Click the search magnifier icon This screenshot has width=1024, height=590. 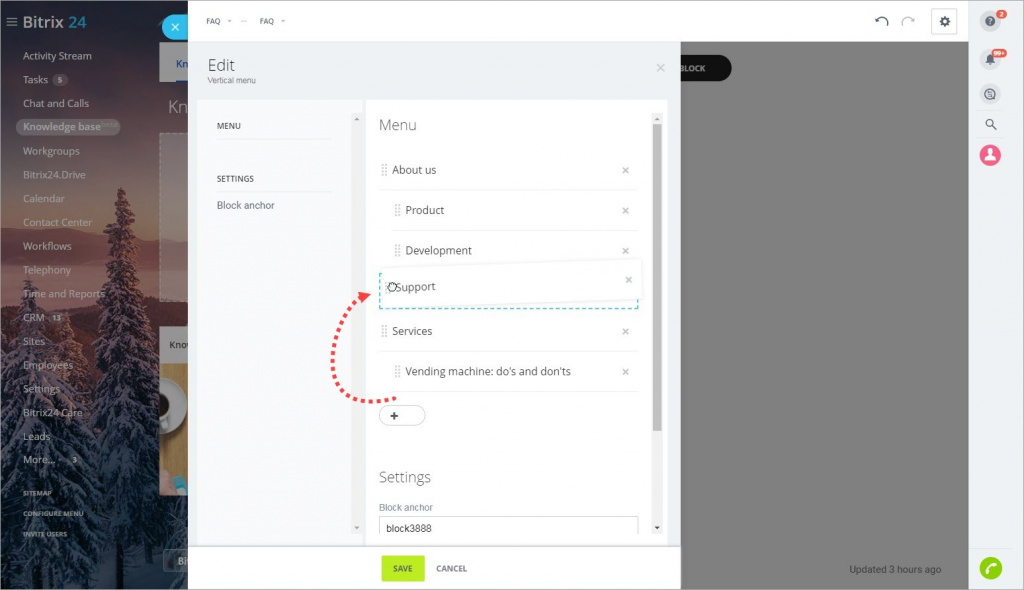(991, 124)
